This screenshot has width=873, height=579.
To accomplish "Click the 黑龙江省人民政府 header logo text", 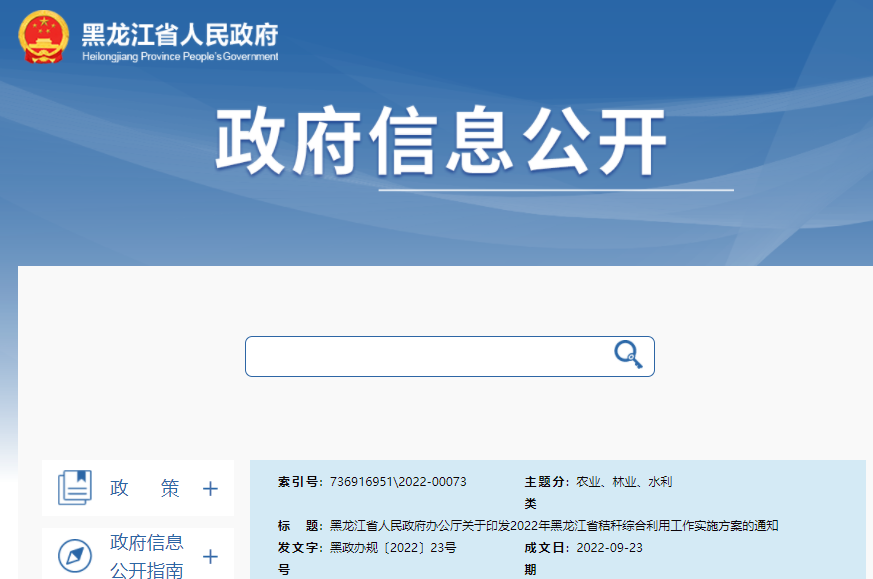I will tap(175, 33).
